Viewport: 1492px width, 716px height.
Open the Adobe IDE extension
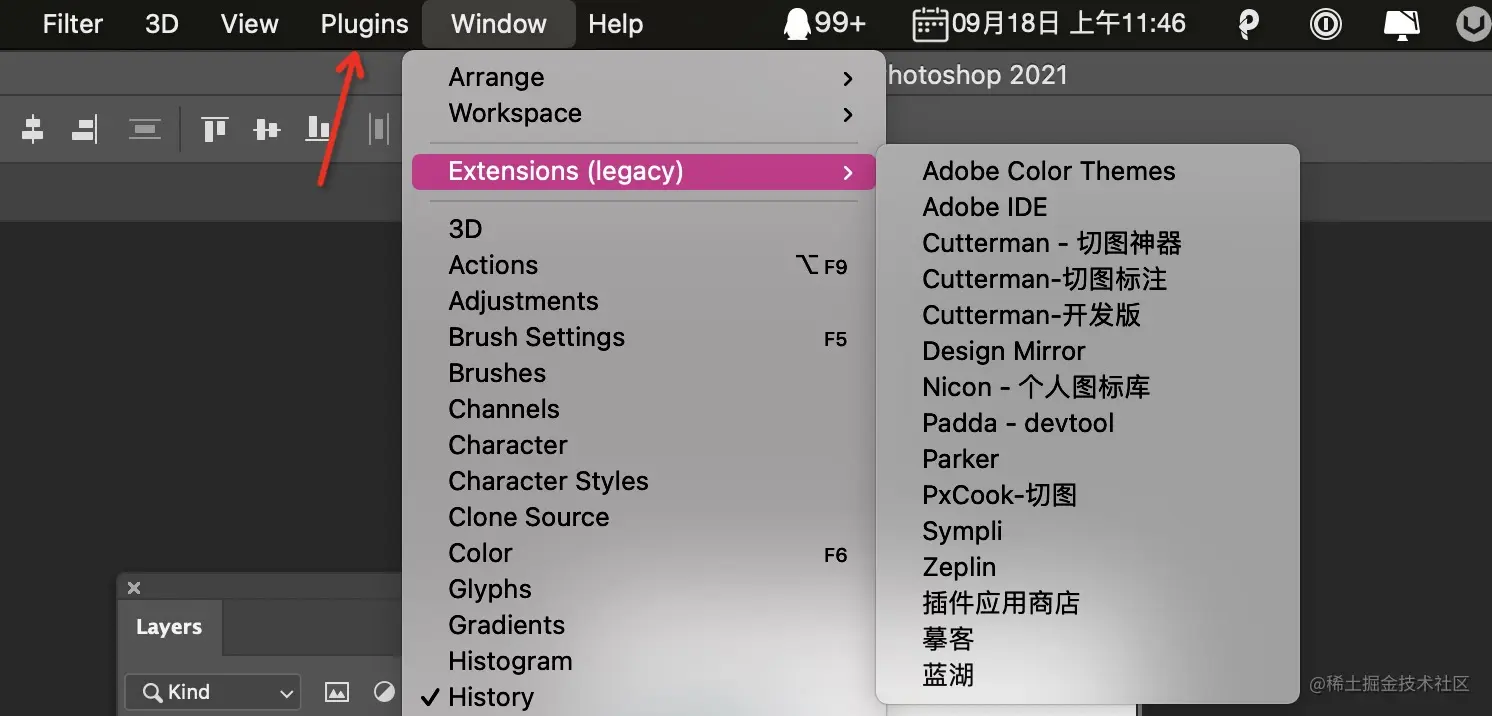click(1088, 207)
